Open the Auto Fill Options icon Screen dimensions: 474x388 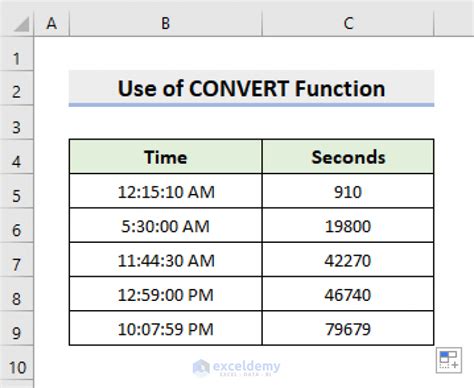pos(449,360)
